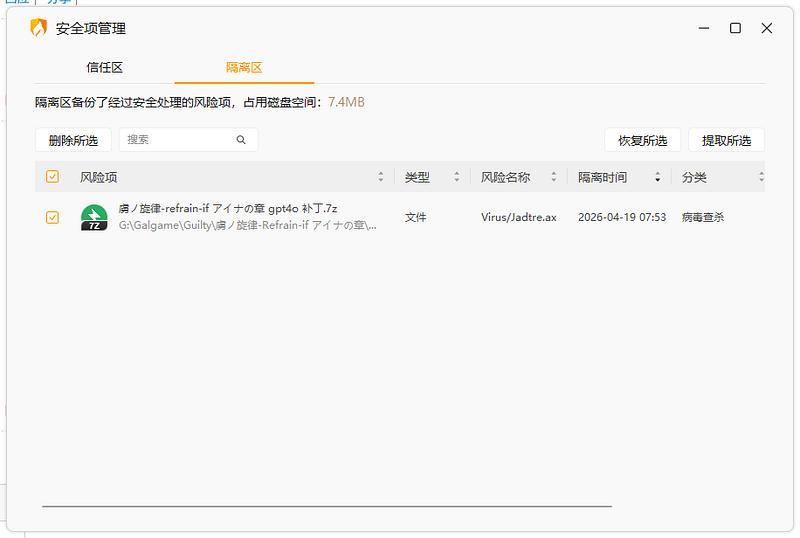Image resolution: width=800 pixels, height=538 pixels.
Task: Click the horizontal scrollbar at bottom
Action: point(326,506)
